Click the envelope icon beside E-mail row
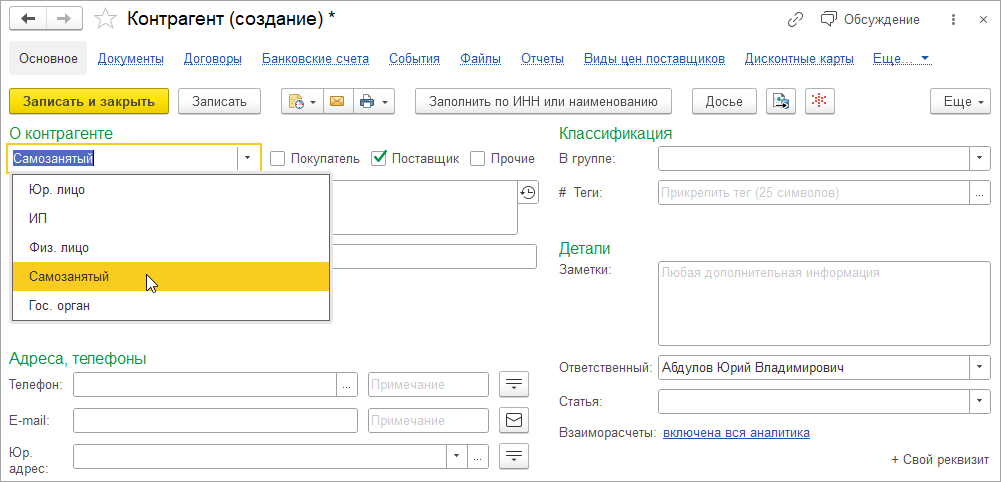Image resolution: width=1001 pixels, height=482 pixels. coord(514,420)
